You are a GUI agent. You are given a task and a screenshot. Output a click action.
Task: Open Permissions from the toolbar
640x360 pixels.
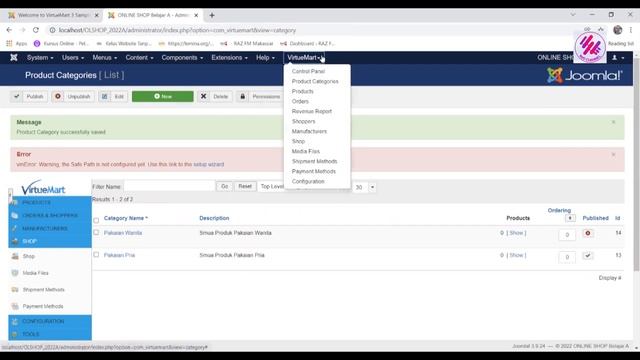point(260,96)
